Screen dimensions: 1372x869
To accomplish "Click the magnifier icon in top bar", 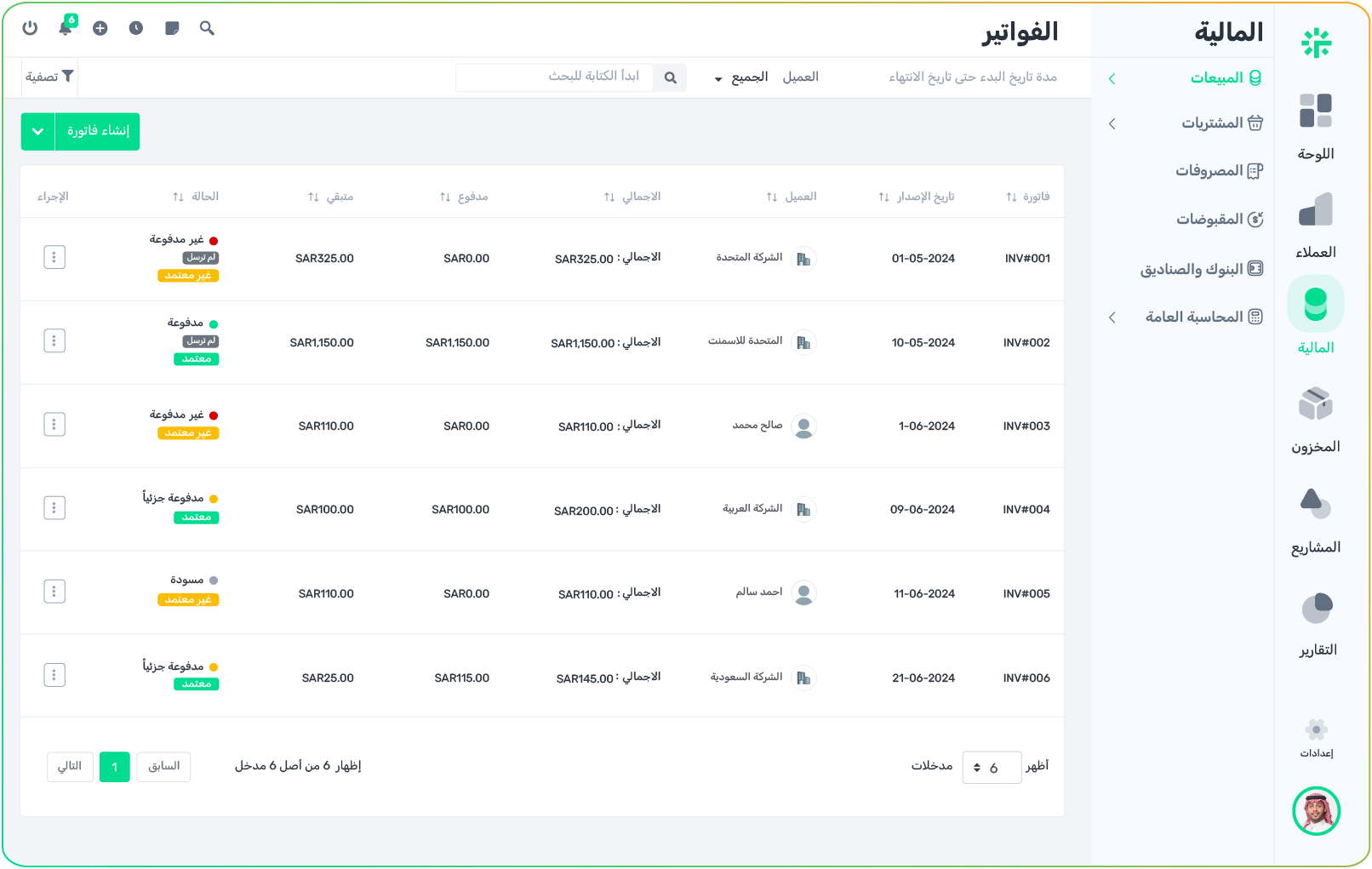I will (x=207, y=28).
